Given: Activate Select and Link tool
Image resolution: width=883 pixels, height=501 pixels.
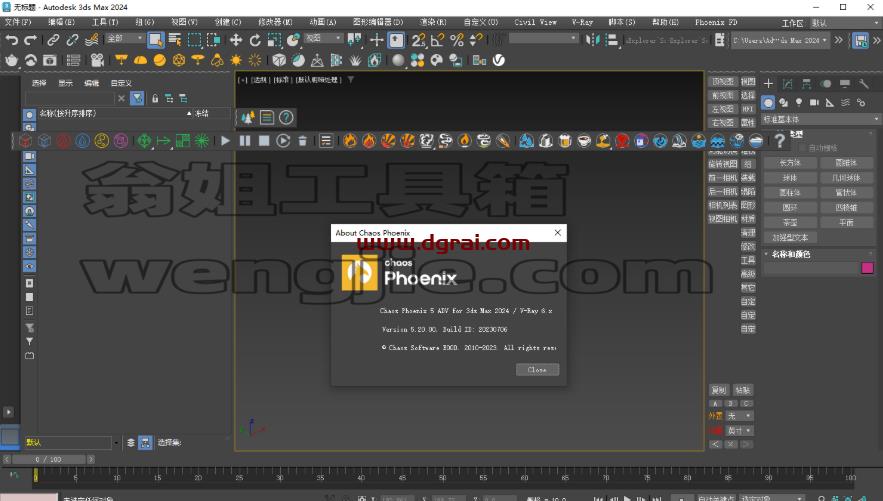Looking at the screenshot, I should (53, 40).
